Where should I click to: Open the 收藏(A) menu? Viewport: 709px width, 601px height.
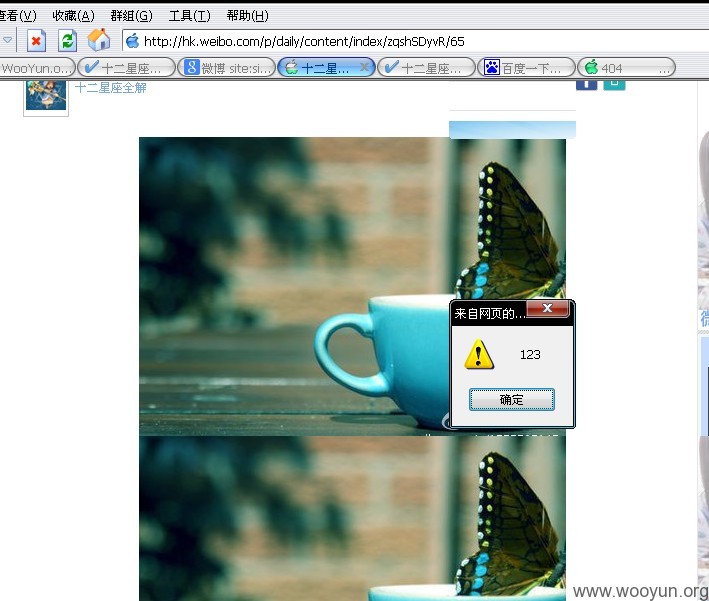[x=73, y=16]
